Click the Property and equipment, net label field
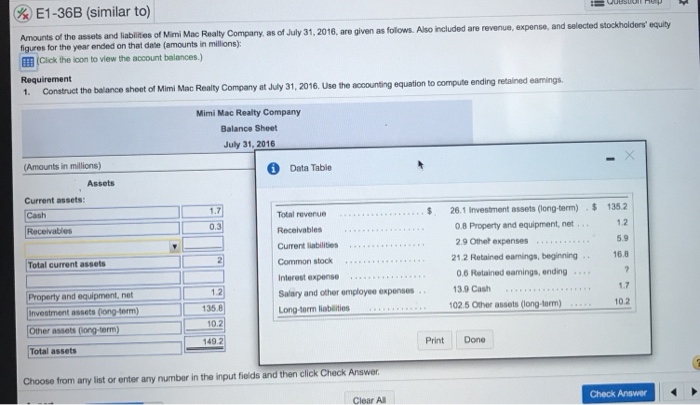Image resolution: width=700 pixels, height=405 pixels. click(104, 295)
